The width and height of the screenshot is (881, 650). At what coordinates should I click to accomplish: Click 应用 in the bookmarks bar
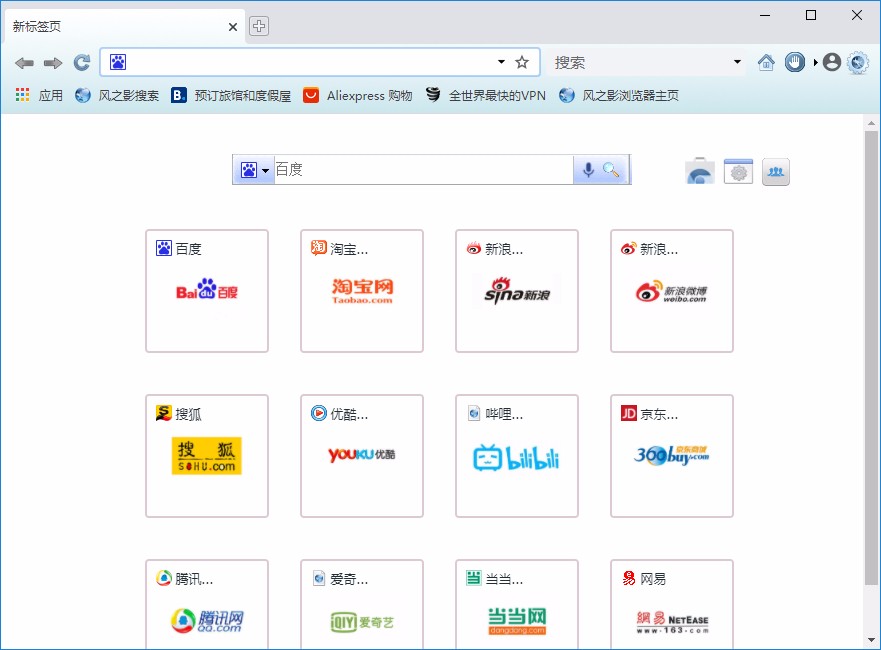pyautogui.click(x=47, y=95)
